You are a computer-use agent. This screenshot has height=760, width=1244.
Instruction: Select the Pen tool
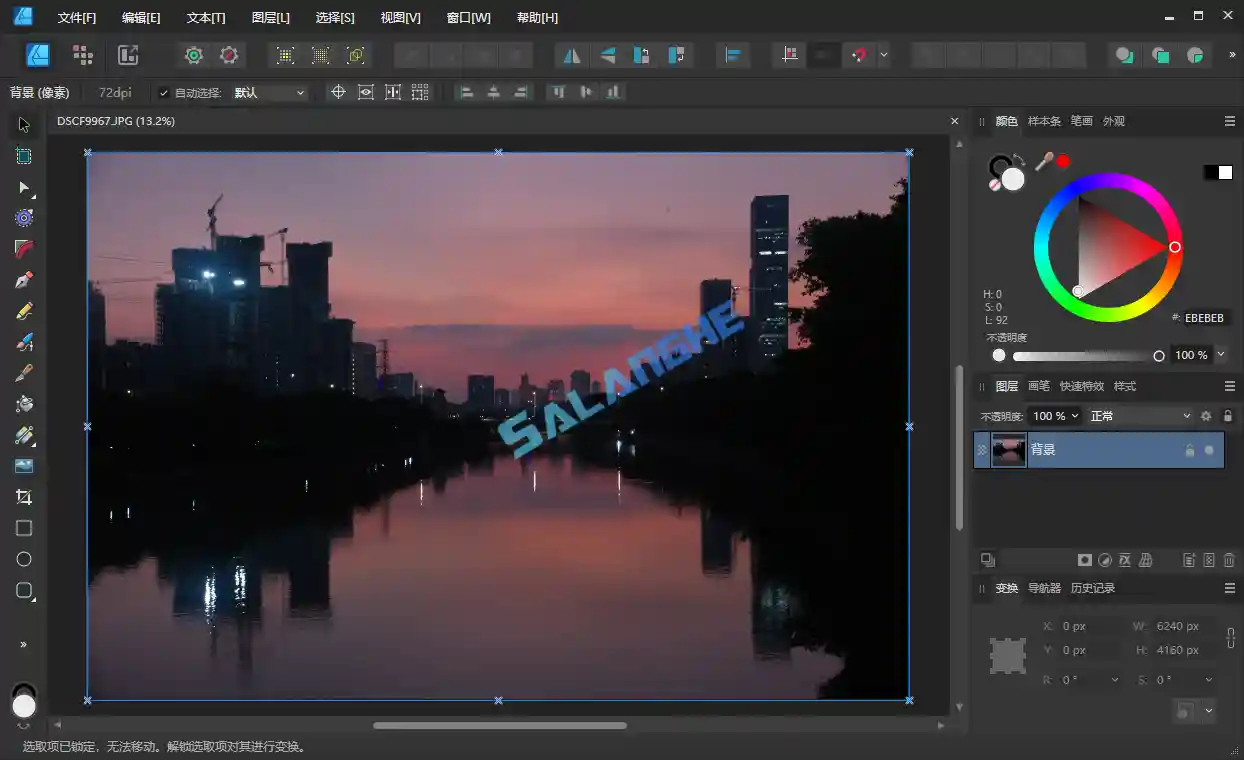24,279
